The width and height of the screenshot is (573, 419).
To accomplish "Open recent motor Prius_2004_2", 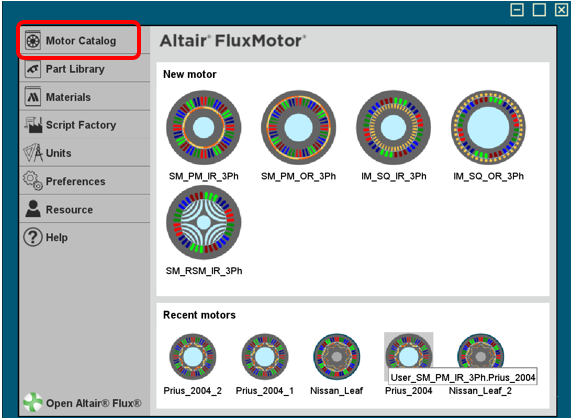I will pos(193,357).
